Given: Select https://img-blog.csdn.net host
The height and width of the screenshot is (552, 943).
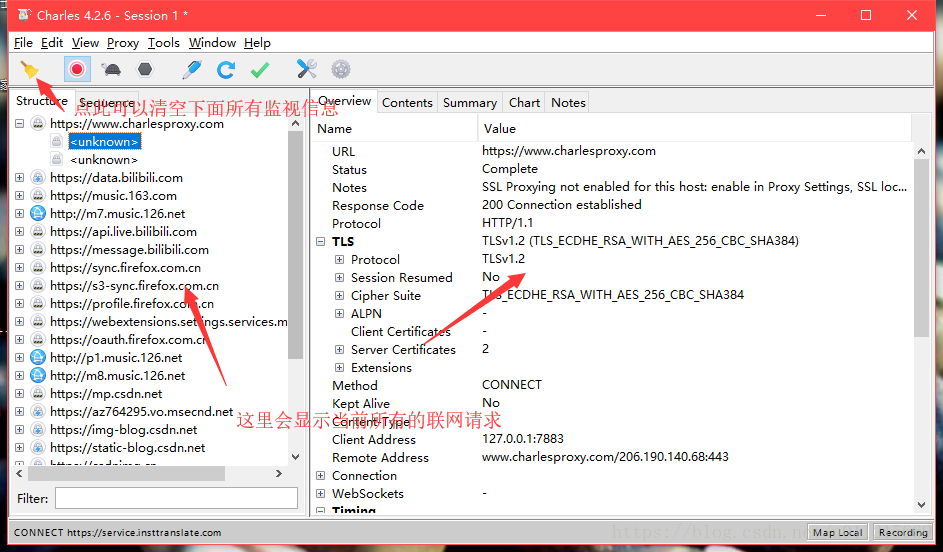Looking at the screenshot, I should click(x=124, y=430).
